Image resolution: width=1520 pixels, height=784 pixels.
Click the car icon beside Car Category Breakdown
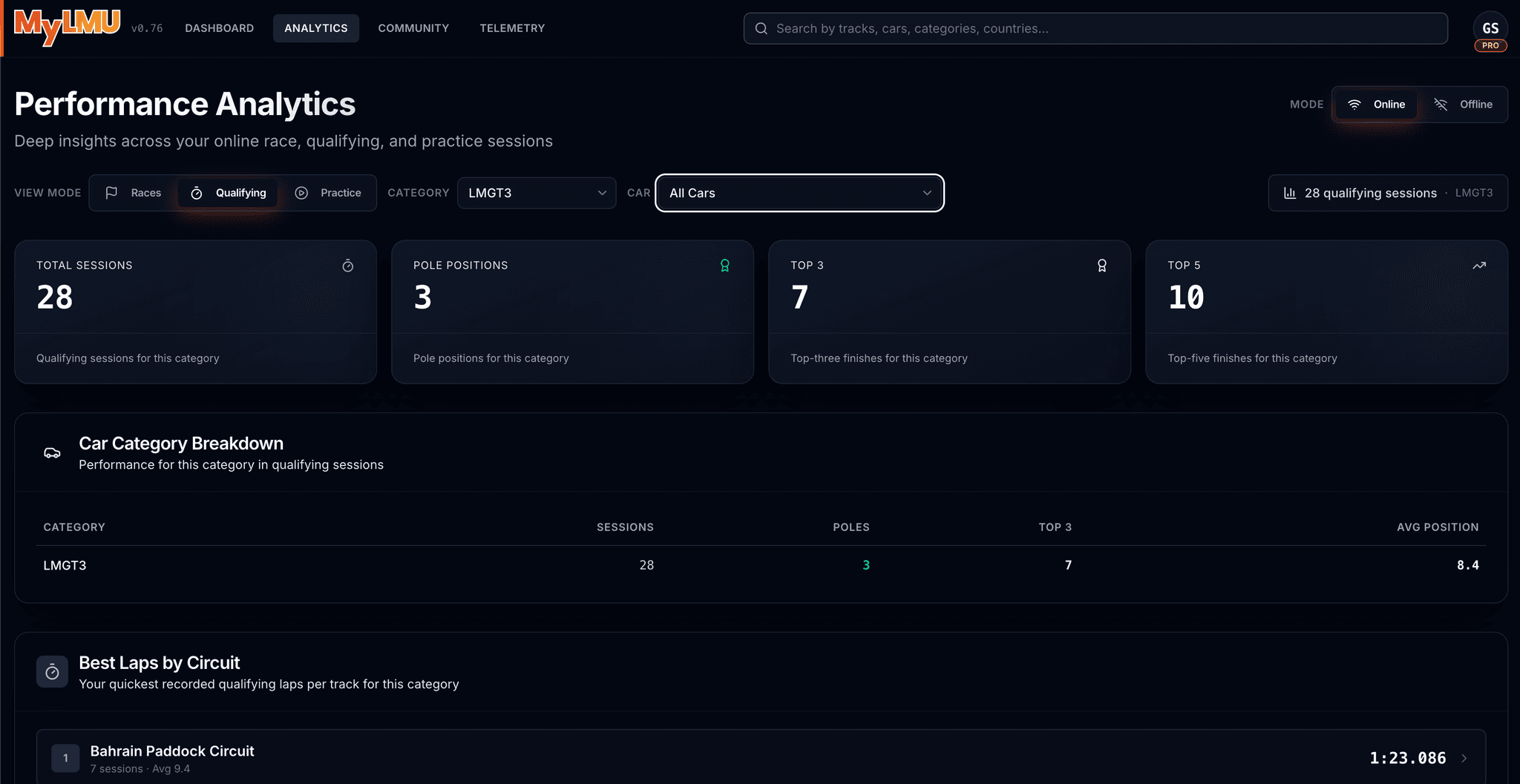[x=52, y=452]
